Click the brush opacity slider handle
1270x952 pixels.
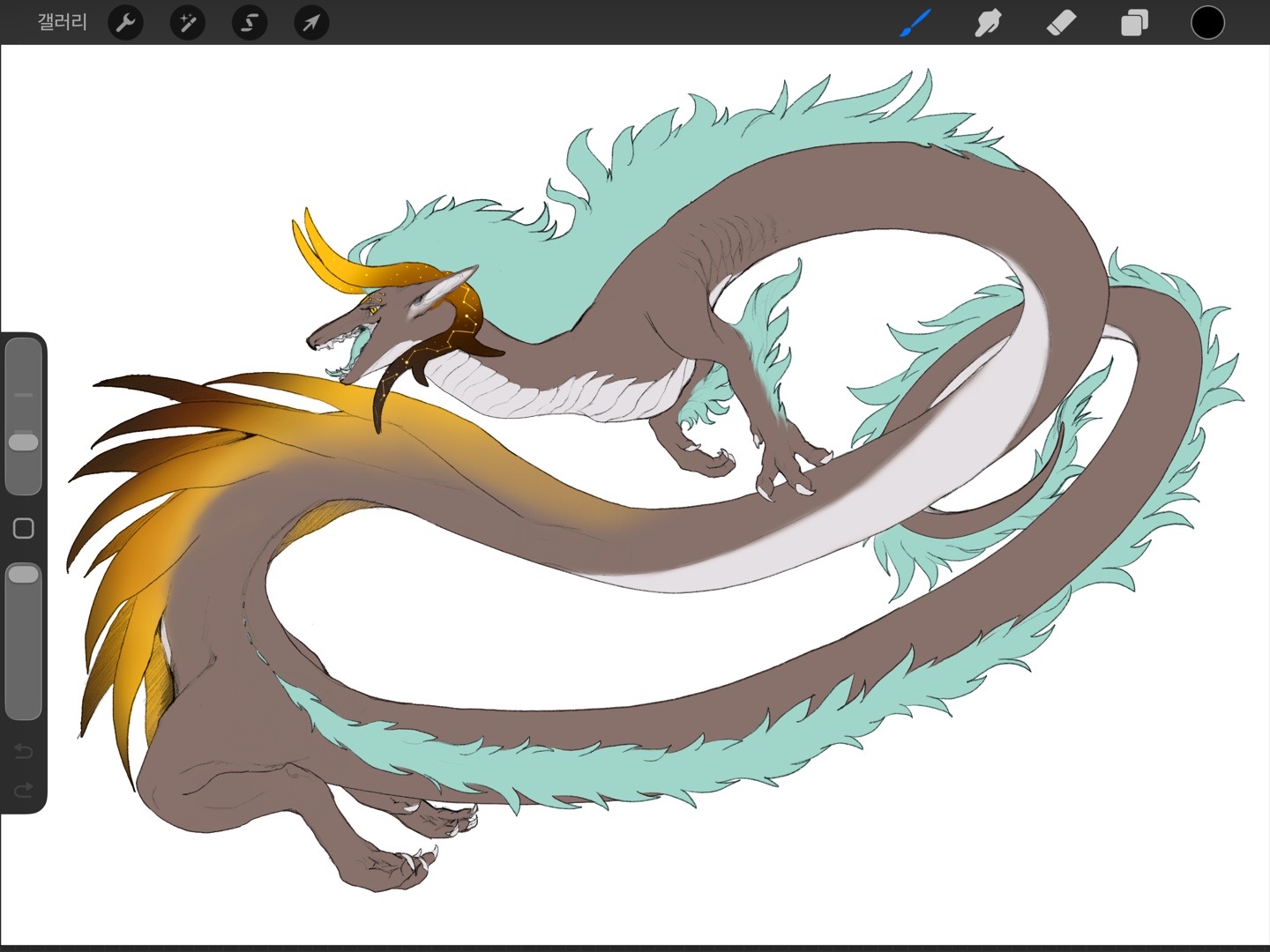(24, 575)
